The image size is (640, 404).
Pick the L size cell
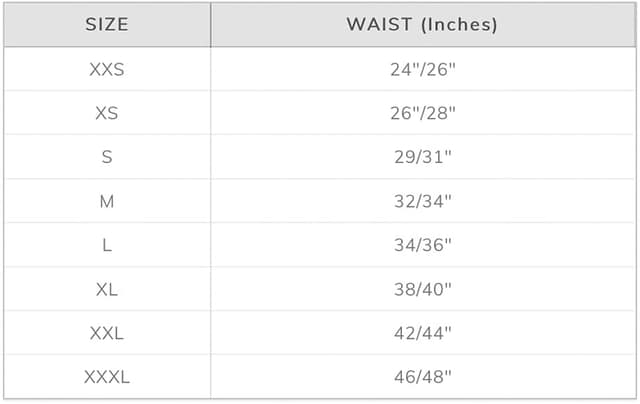106,245
